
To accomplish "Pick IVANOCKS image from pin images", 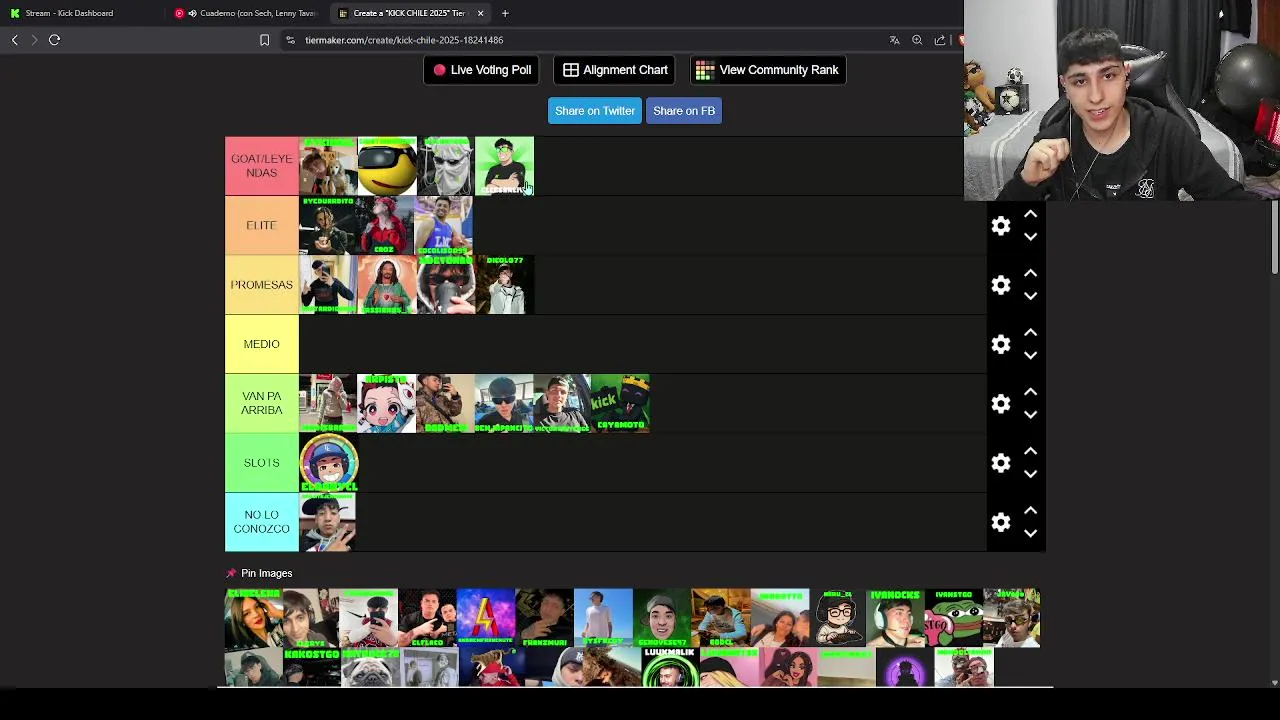I will point(895,618).
